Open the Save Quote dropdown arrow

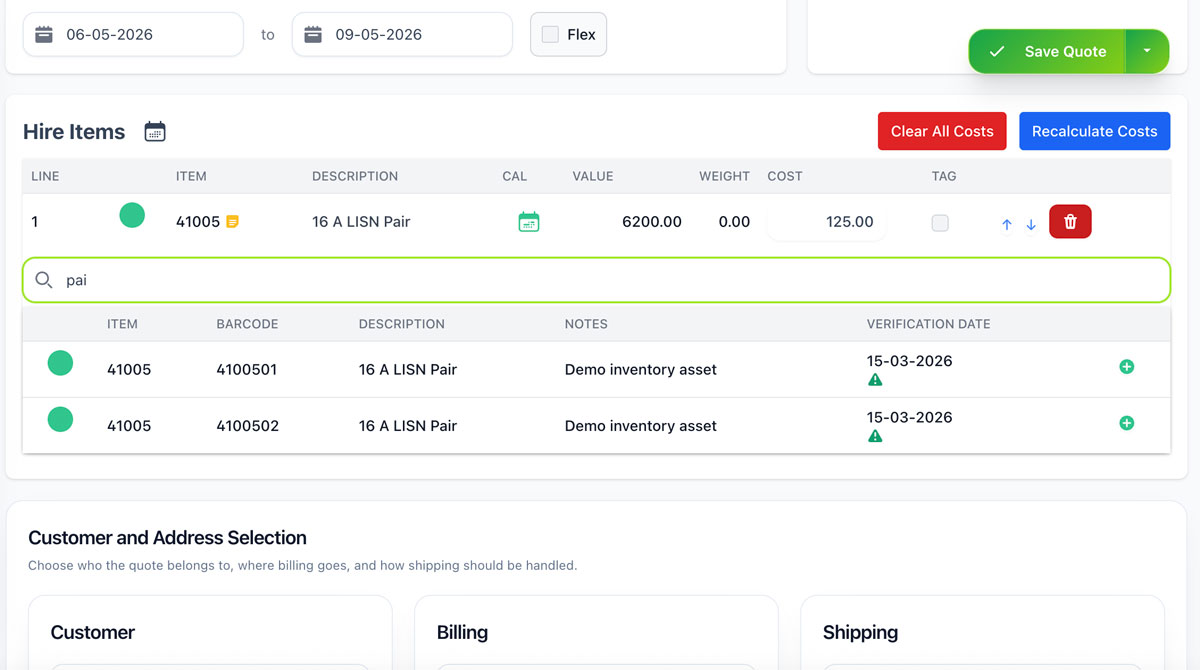tap(1147, 51)
